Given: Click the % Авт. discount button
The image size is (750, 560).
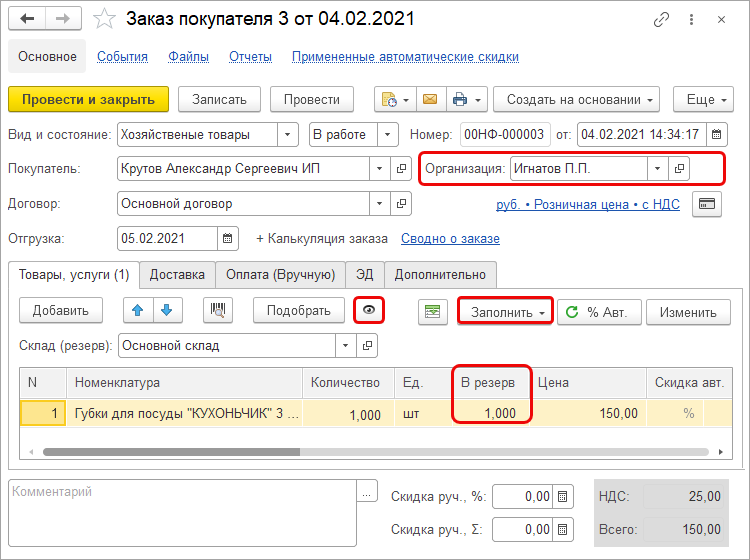Looking at the screenshot, I should tap(599, 312).
